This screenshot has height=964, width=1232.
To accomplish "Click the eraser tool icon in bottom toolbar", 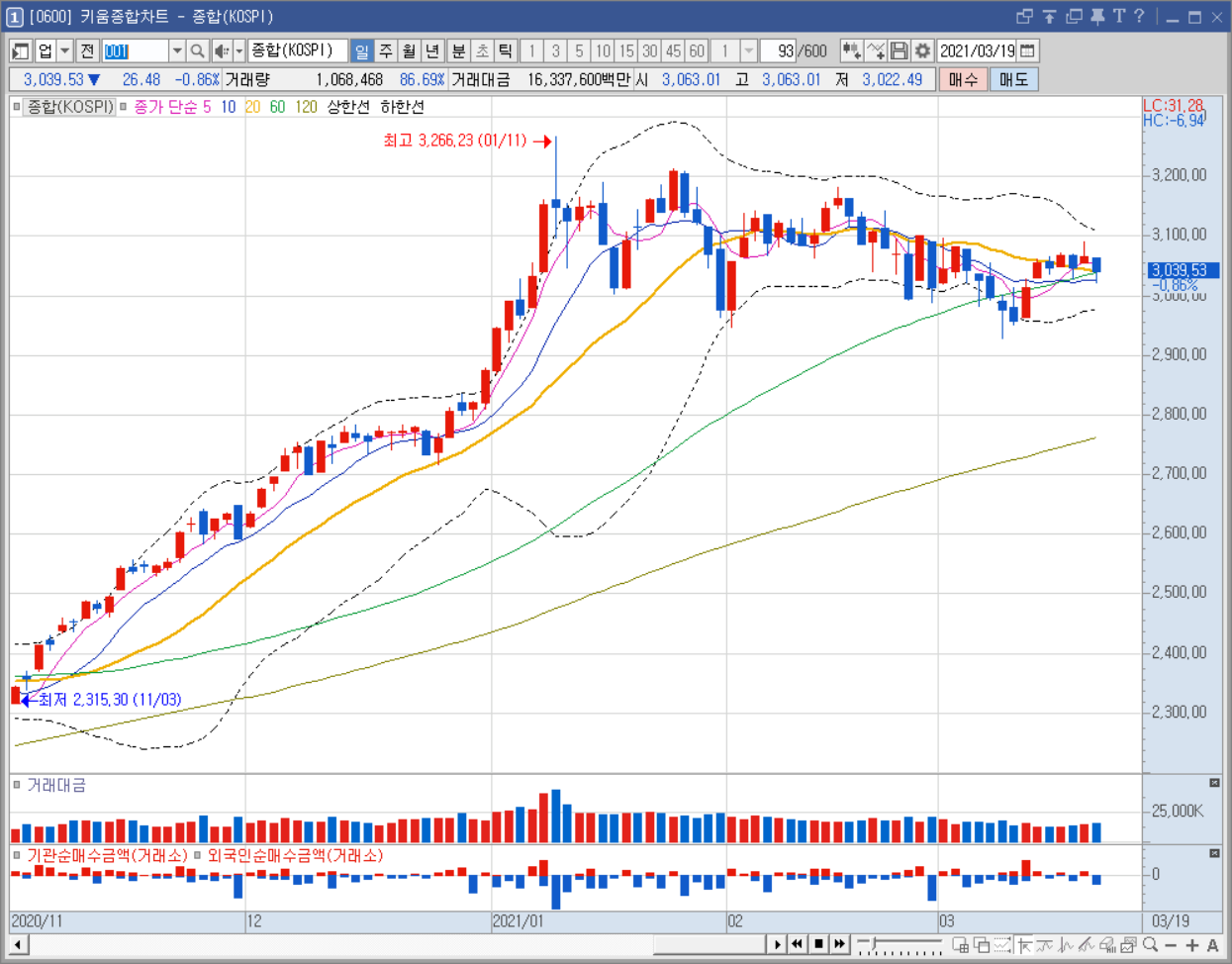I will pyautogui.click(x=1108, y=945).
